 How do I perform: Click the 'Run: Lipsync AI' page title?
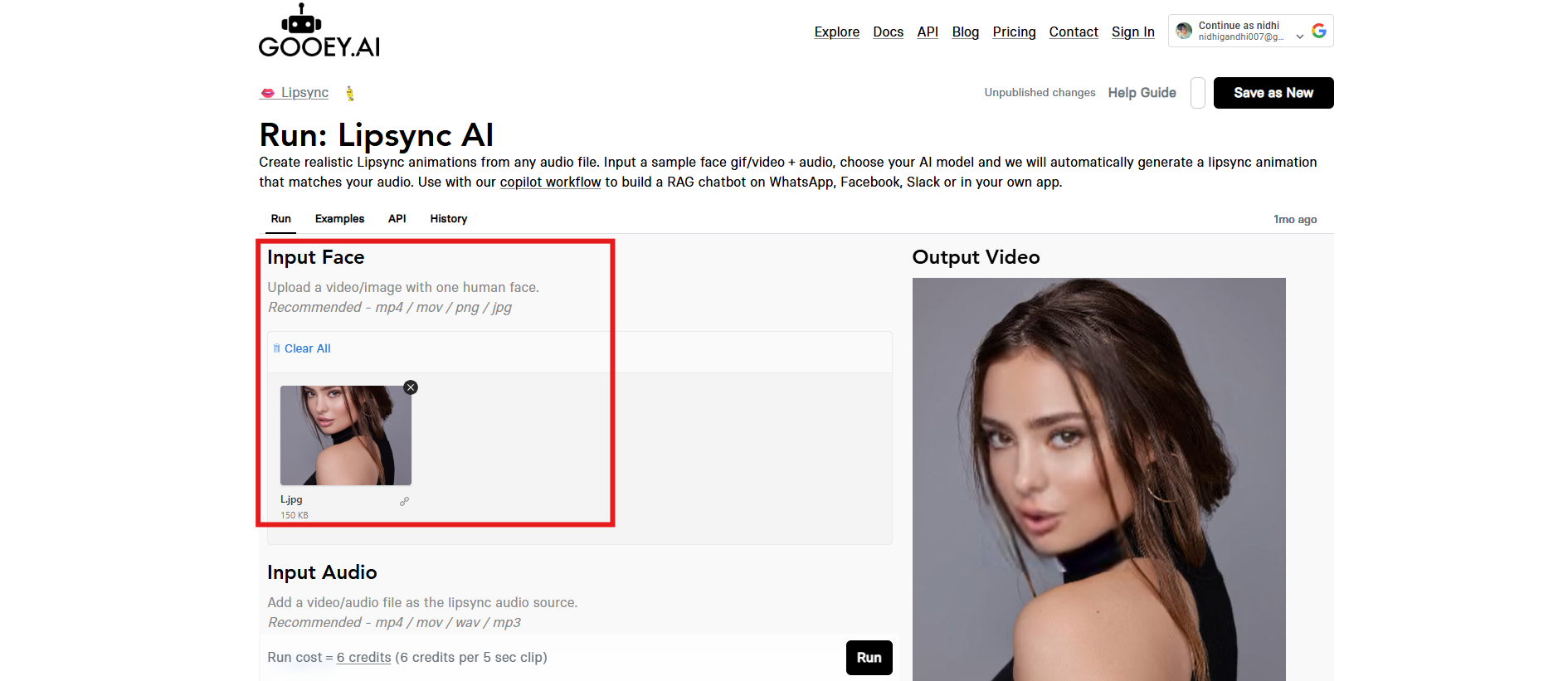coord(377,135)
